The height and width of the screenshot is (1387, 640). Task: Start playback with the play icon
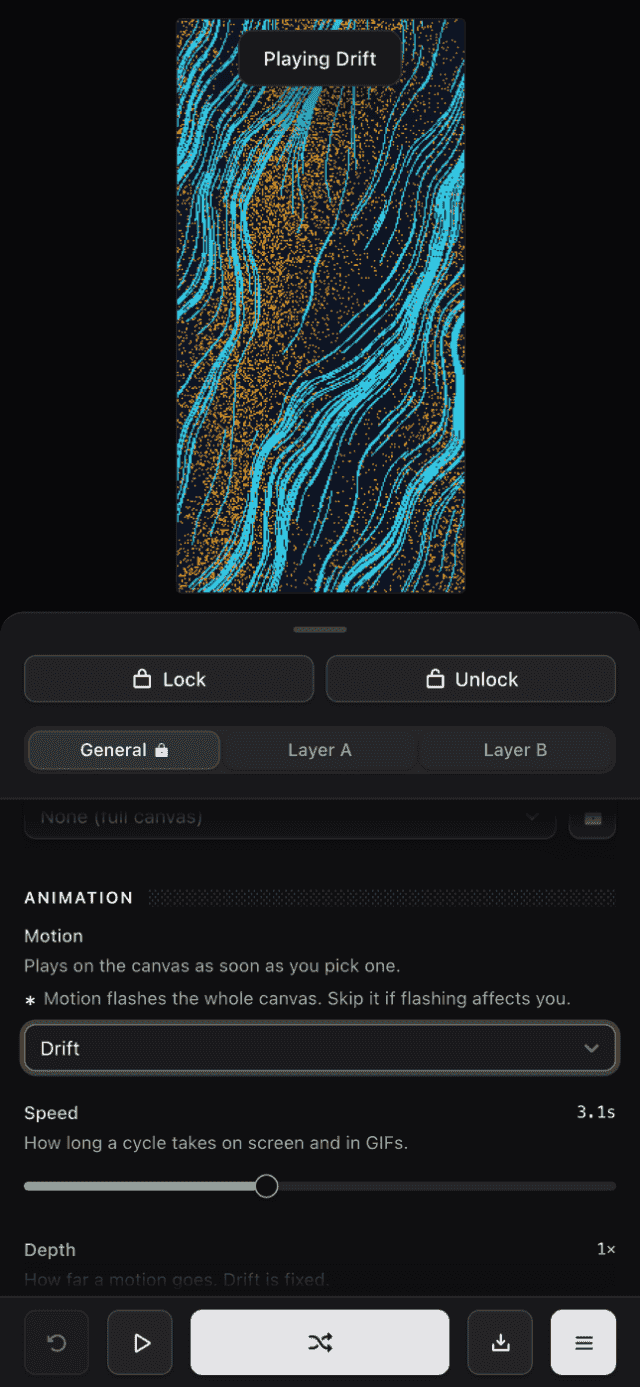(140, 1343)
